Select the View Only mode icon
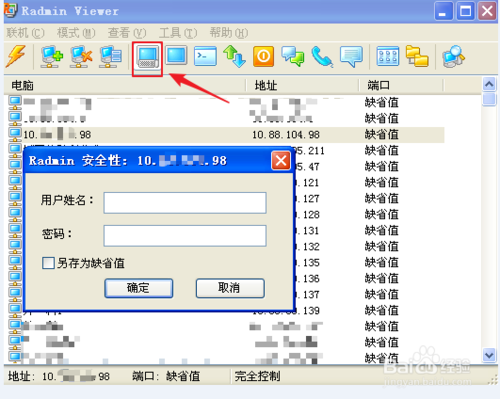 click(x=176, y=56)
